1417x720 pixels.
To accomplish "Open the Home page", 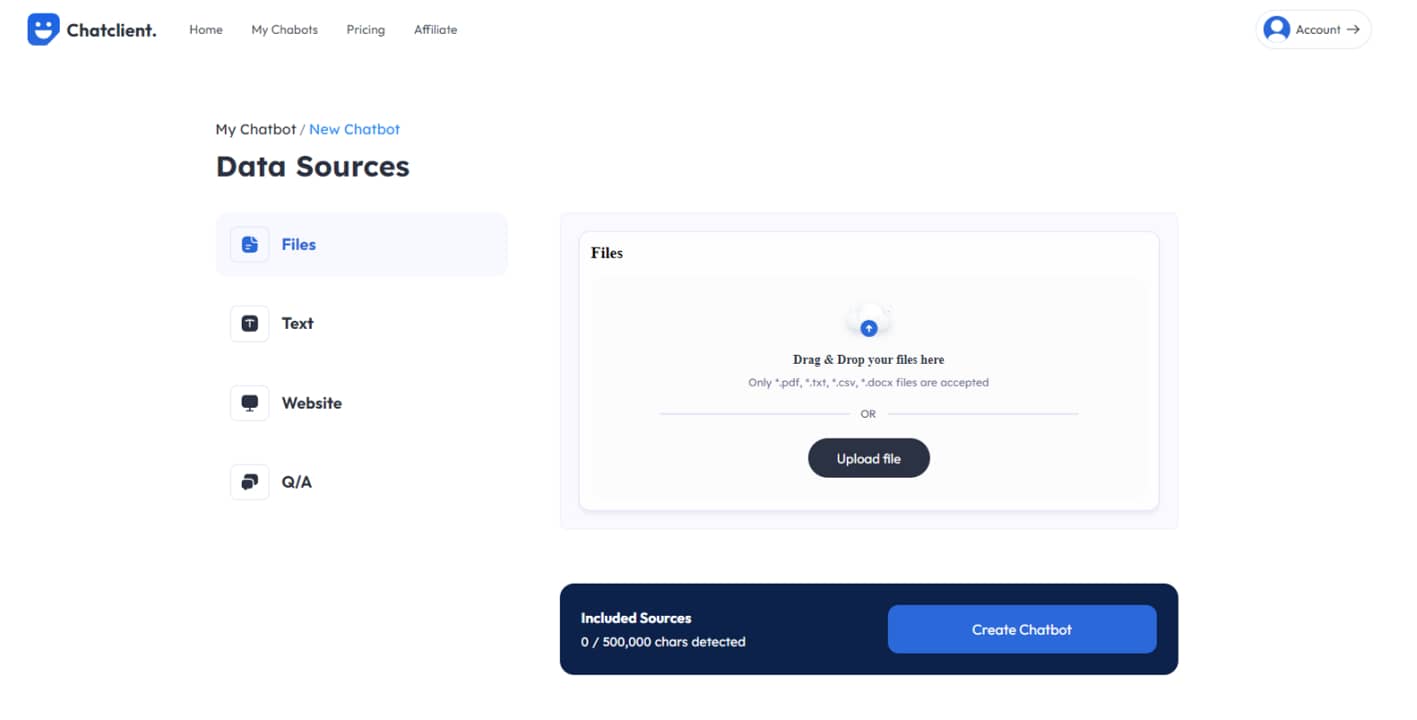I will pos(206,30).
